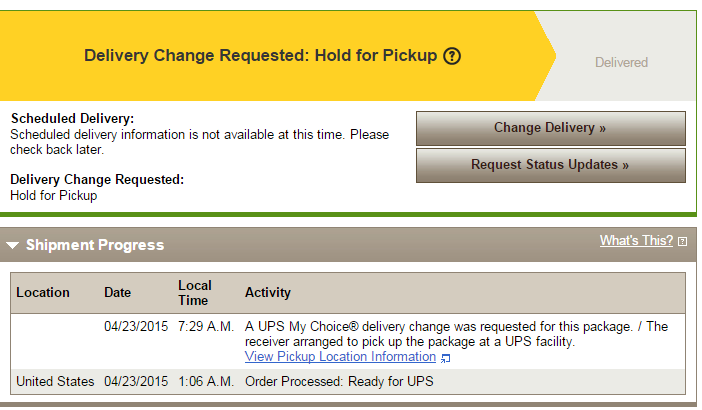Open the What's This? help link

coord(636,240)
